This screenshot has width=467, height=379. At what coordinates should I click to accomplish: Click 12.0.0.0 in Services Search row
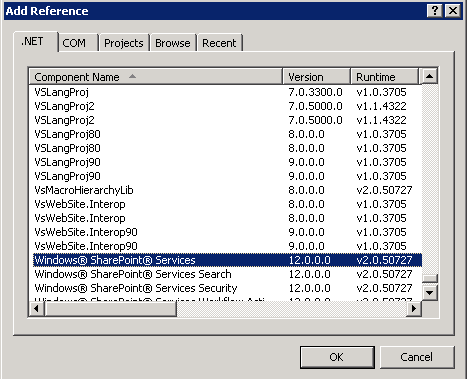pos(309,274)
